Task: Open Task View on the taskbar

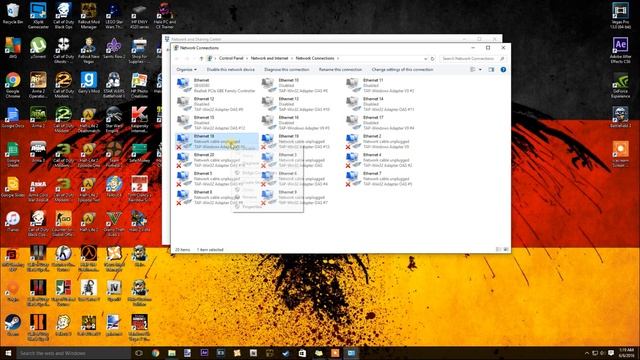Action: tap(139, 353)
